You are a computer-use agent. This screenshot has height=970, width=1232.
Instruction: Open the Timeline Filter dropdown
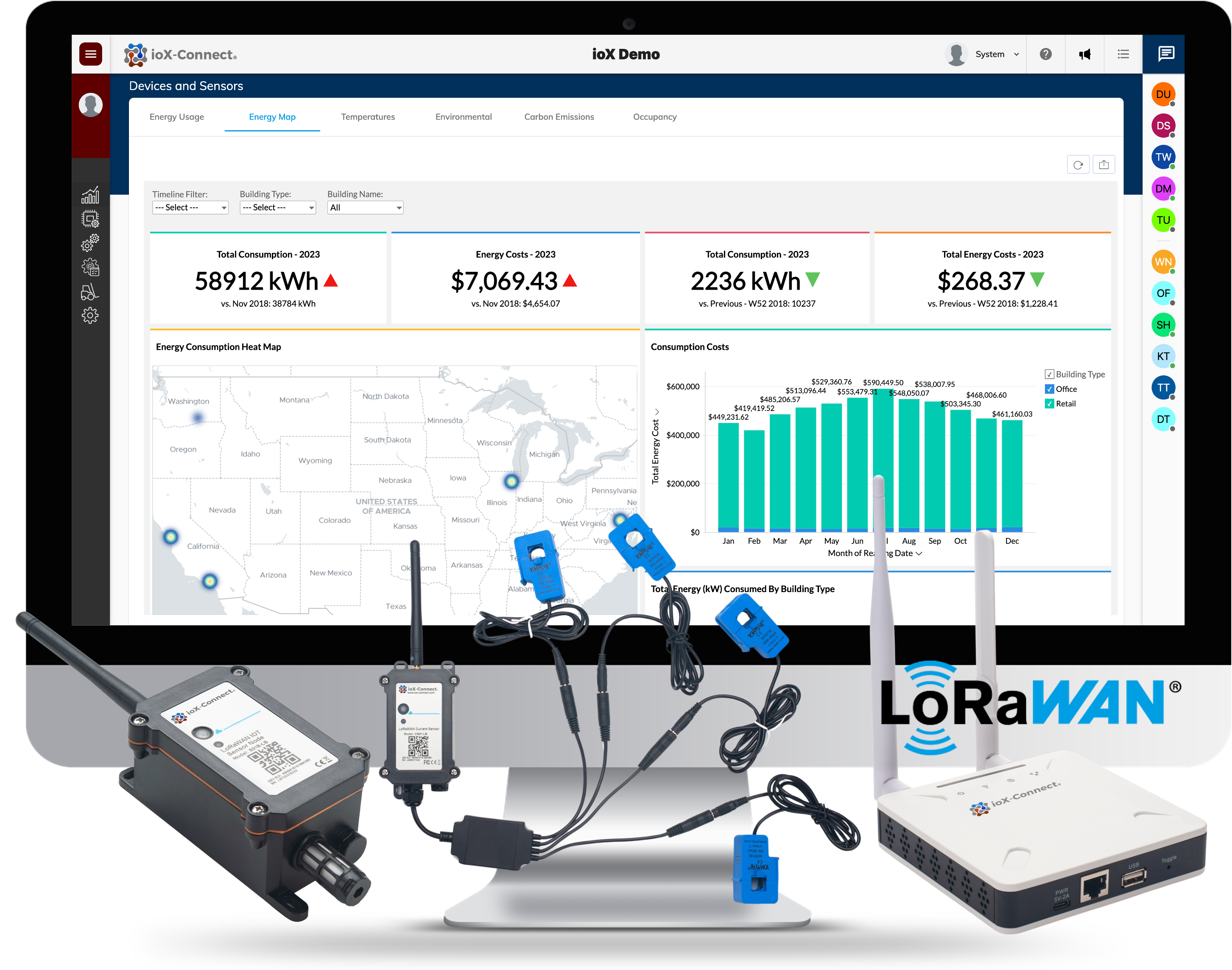190,207
